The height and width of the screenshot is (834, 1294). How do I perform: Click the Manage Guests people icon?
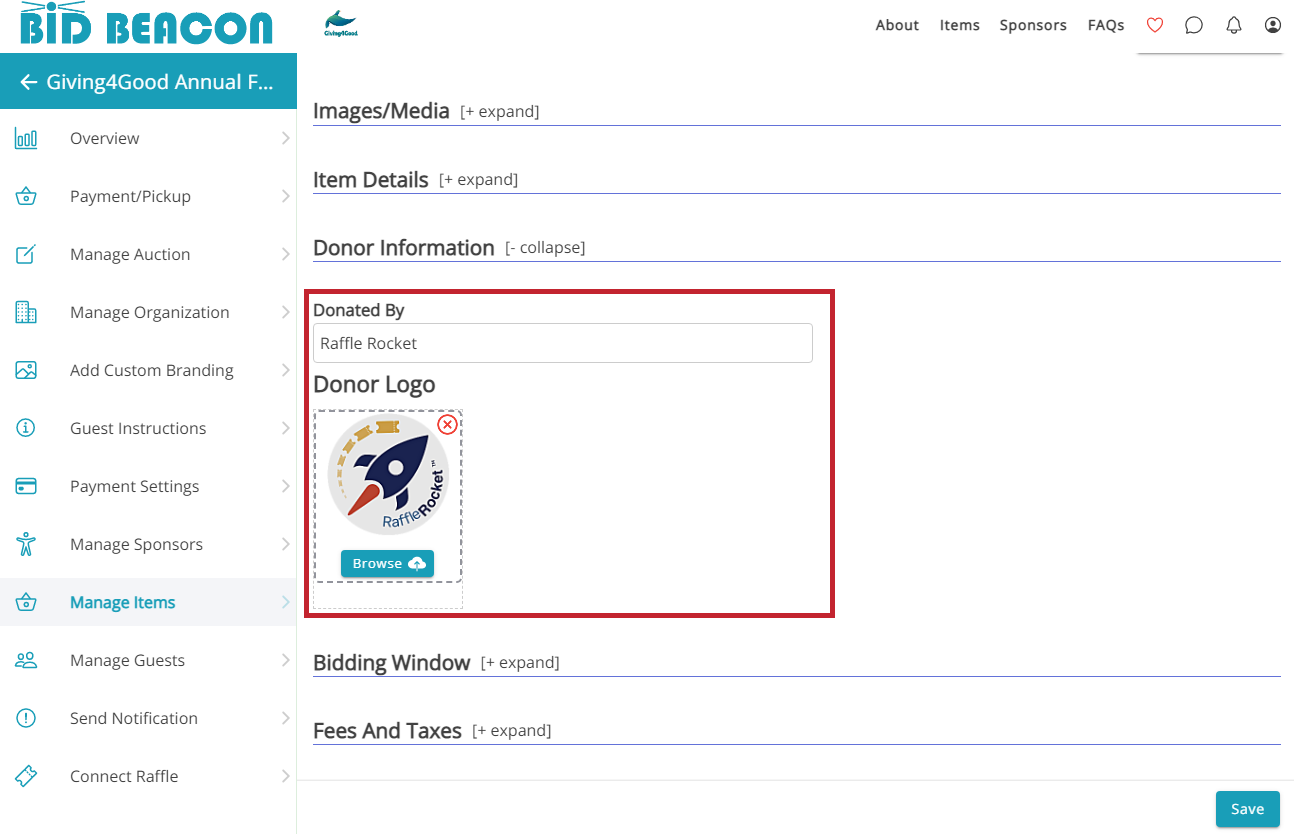26,661
